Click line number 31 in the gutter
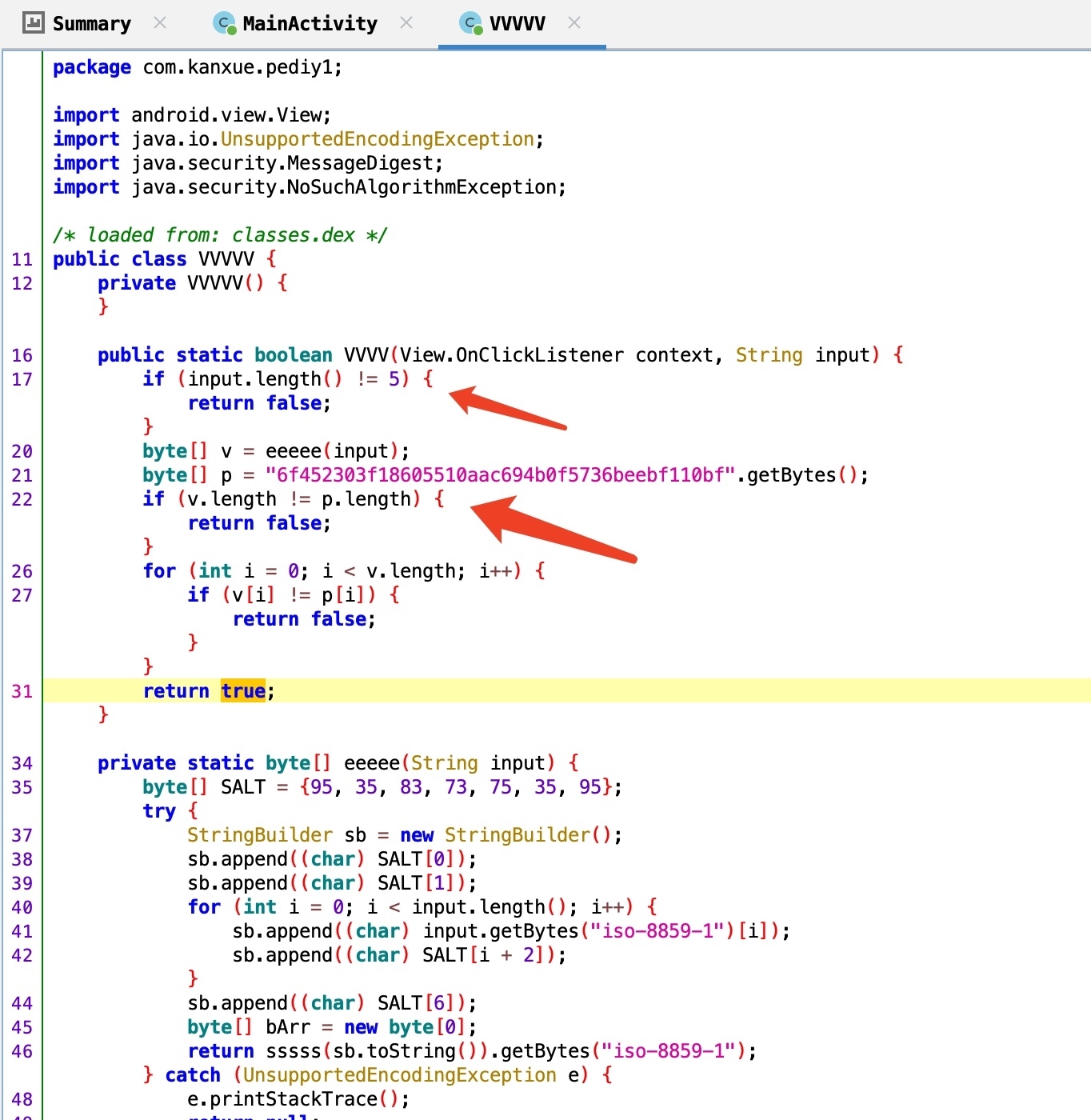Viewport: 1091px width, 1120px height. (22, 691)
